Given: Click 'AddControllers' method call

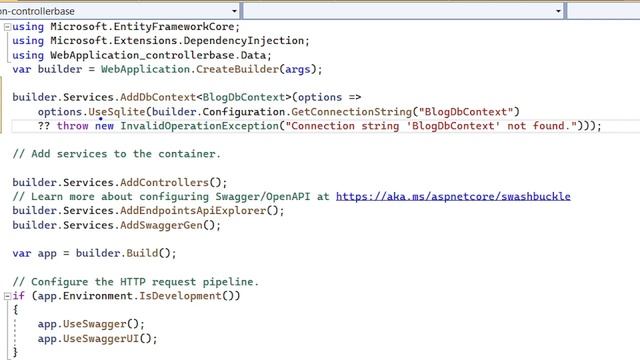Looking at the screenshot, I should [164, 182].
